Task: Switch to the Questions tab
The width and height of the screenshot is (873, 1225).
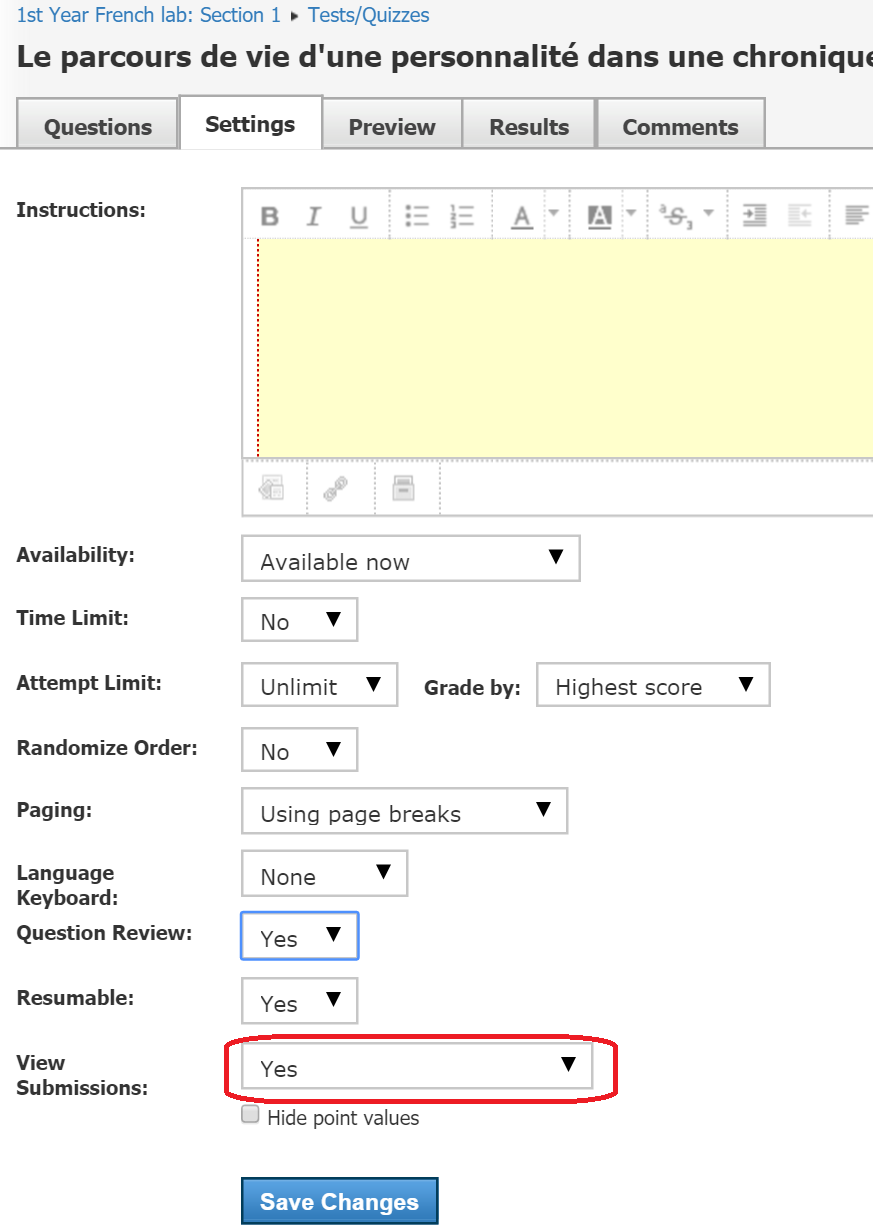Action: (x=98, y=127)
